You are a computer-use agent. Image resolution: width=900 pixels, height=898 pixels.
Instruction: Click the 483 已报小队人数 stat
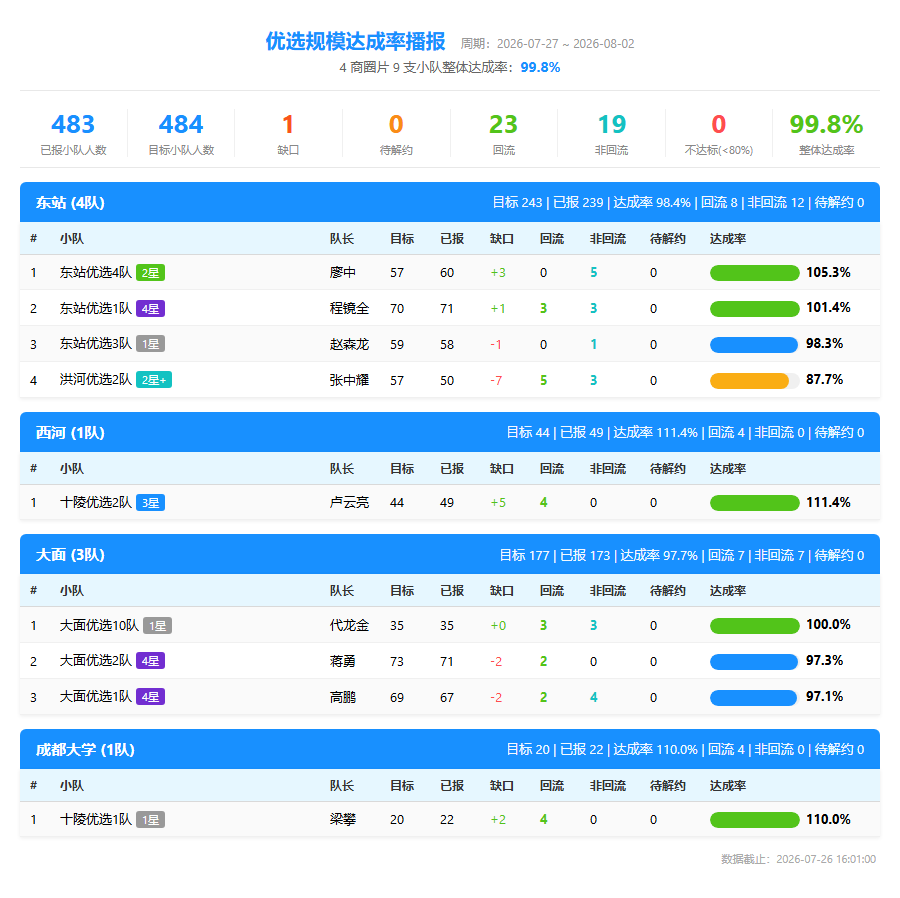point(73,134)
